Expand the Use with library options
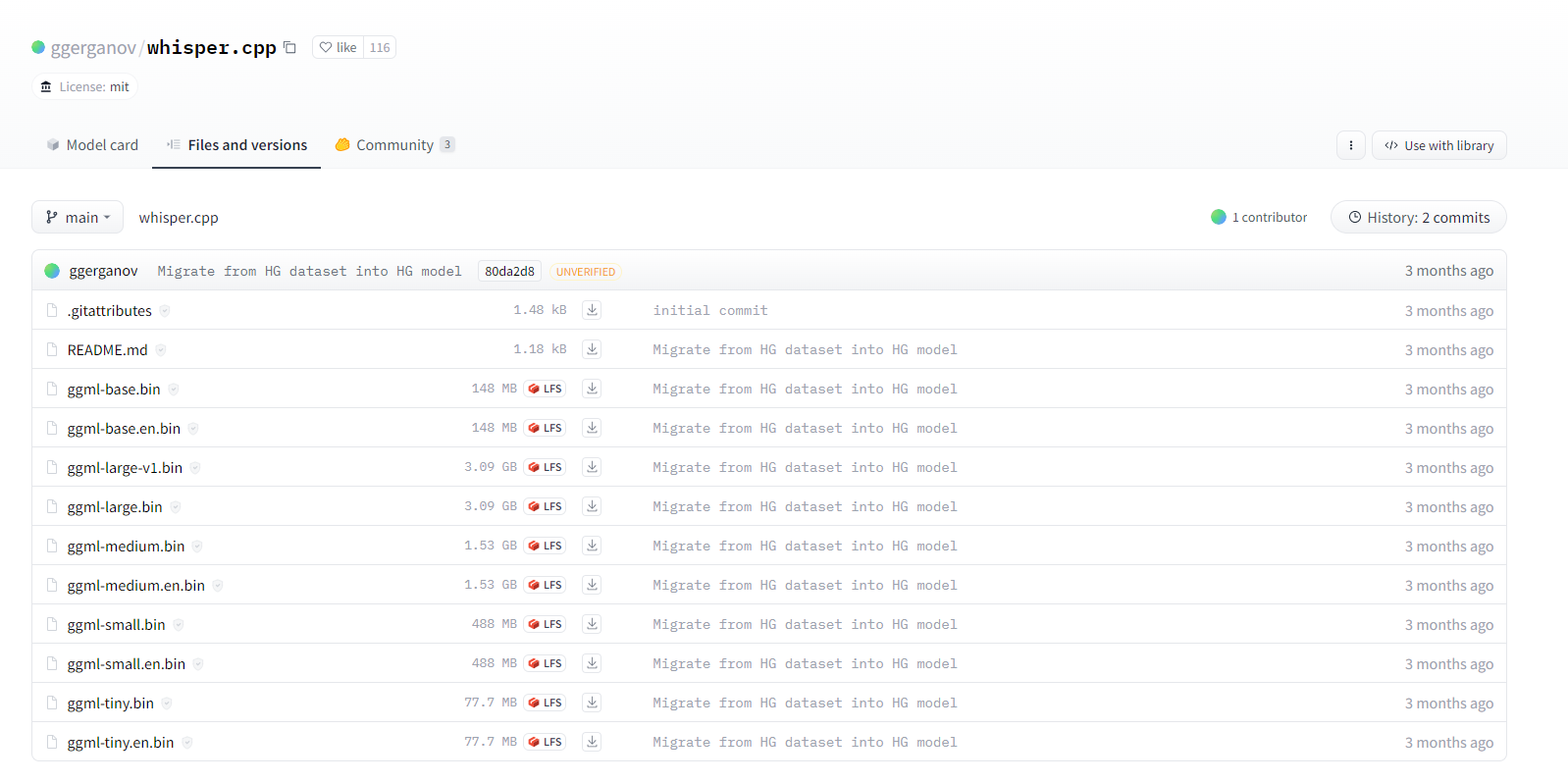 (1438, 145)
